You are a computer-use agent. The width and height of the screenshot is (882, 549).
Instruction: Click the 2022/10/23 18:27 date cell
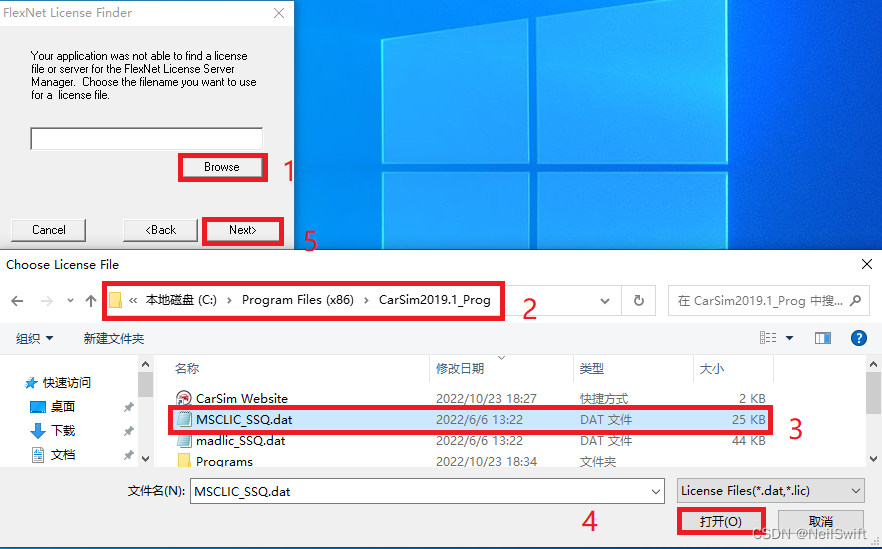[x=486, y=398]
